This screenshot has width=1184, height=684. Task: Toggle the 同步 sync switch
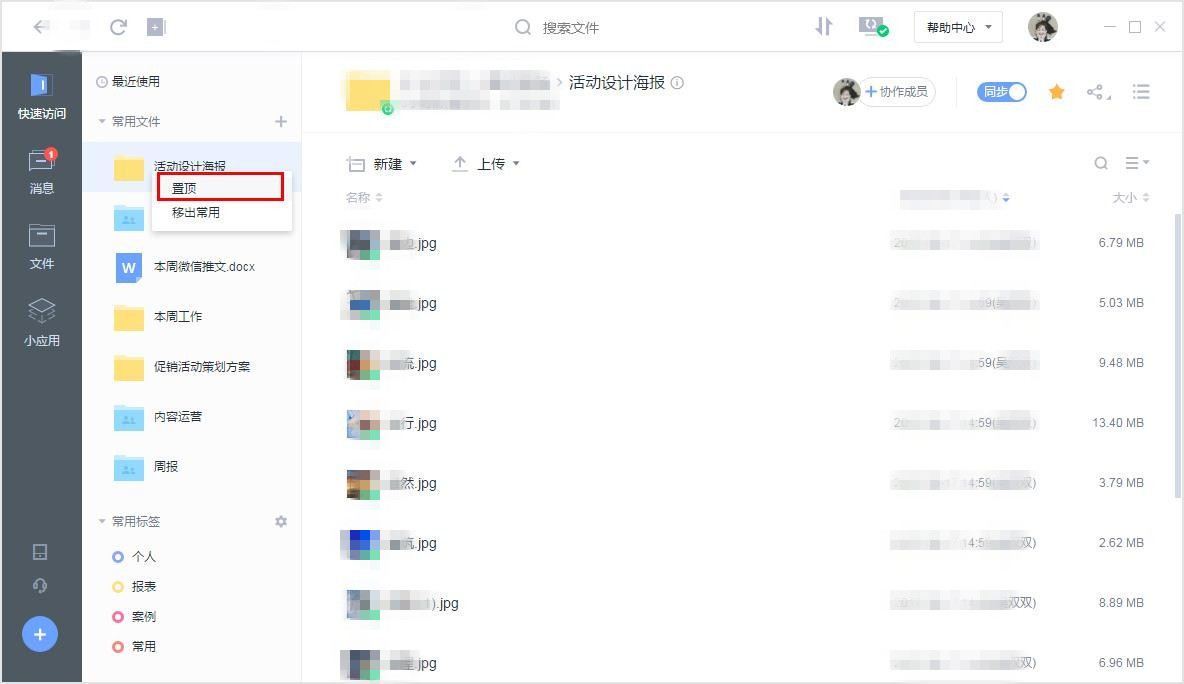(1002, 92)
